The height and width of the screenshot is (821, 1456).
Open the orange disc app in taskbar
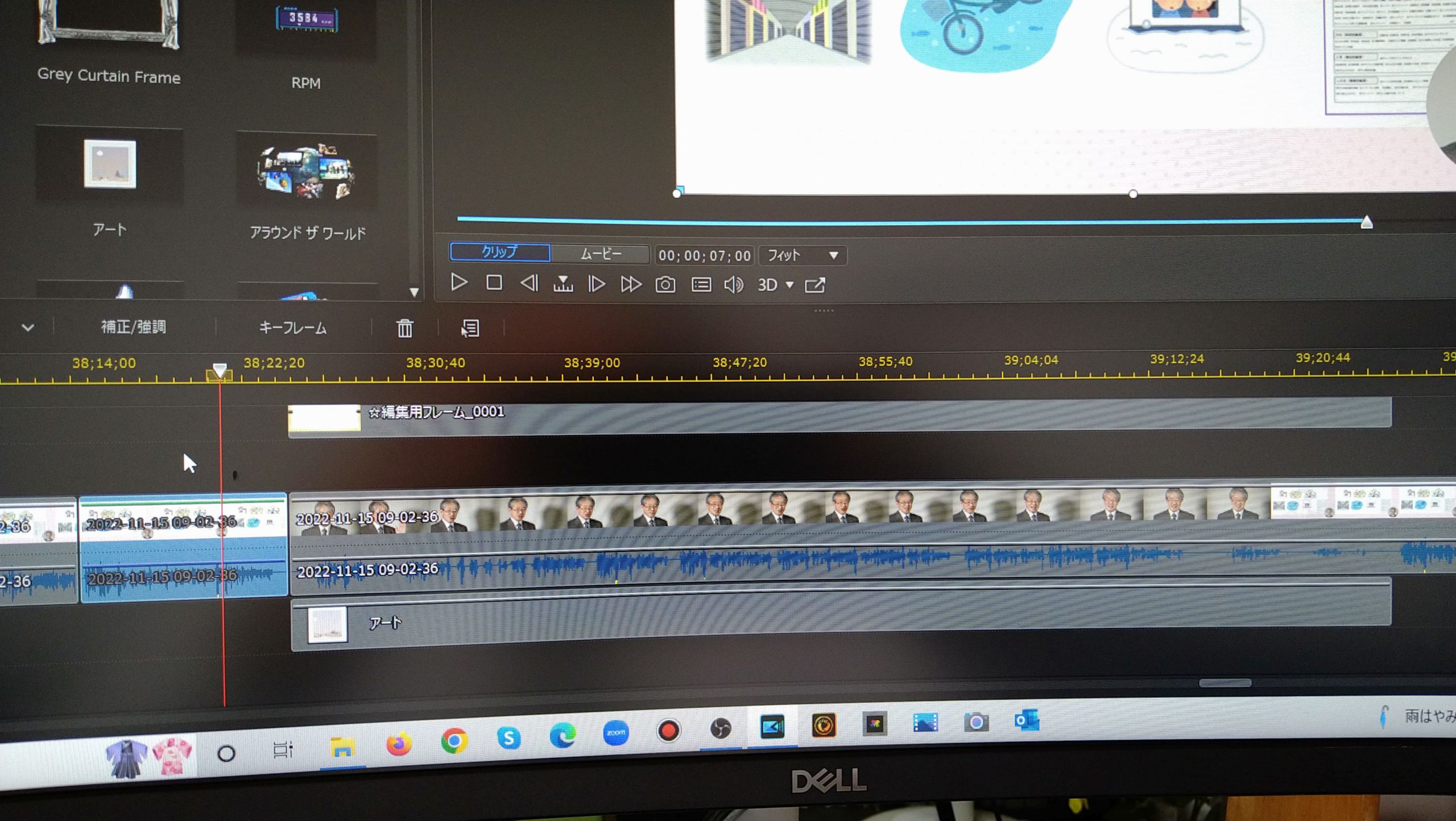[823, 725]
